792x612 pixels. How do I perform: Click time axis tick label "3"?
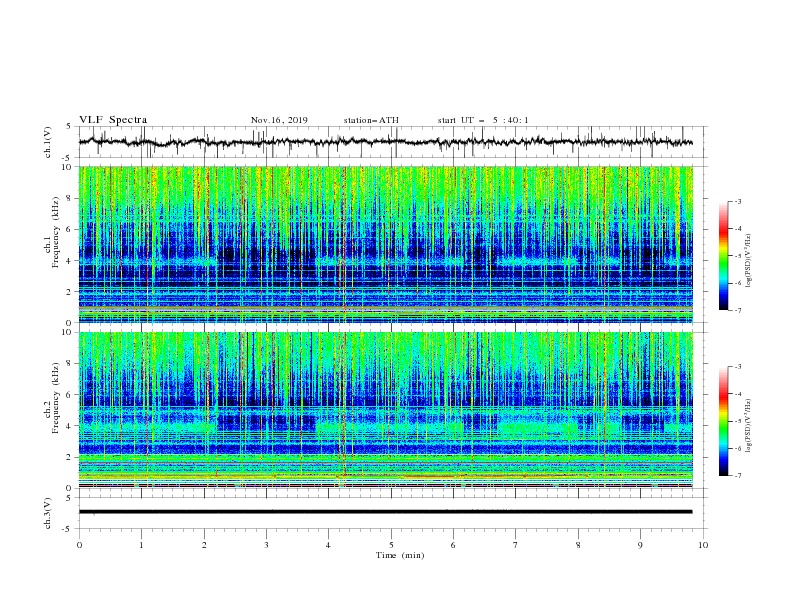click(x=266, y=545)
